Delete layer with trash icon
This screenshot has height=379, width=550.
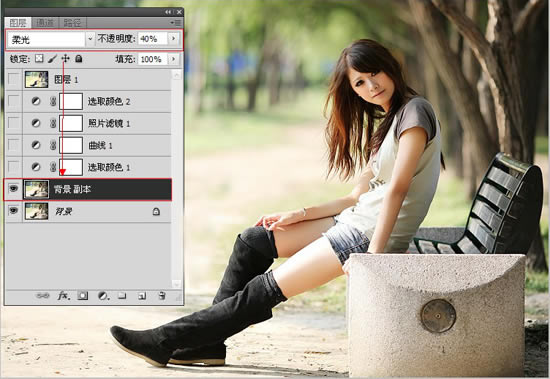[x=162, y=295]
